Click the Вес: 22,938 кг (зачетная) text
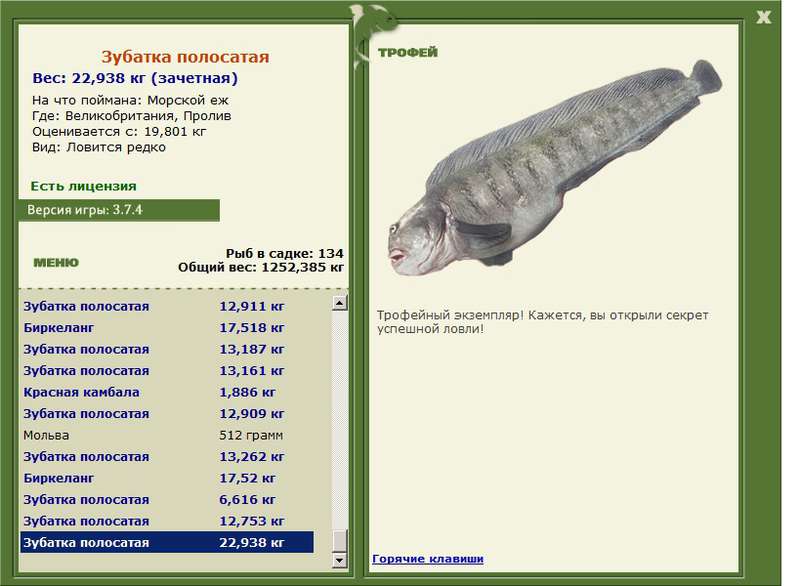 tap(135, 78)
